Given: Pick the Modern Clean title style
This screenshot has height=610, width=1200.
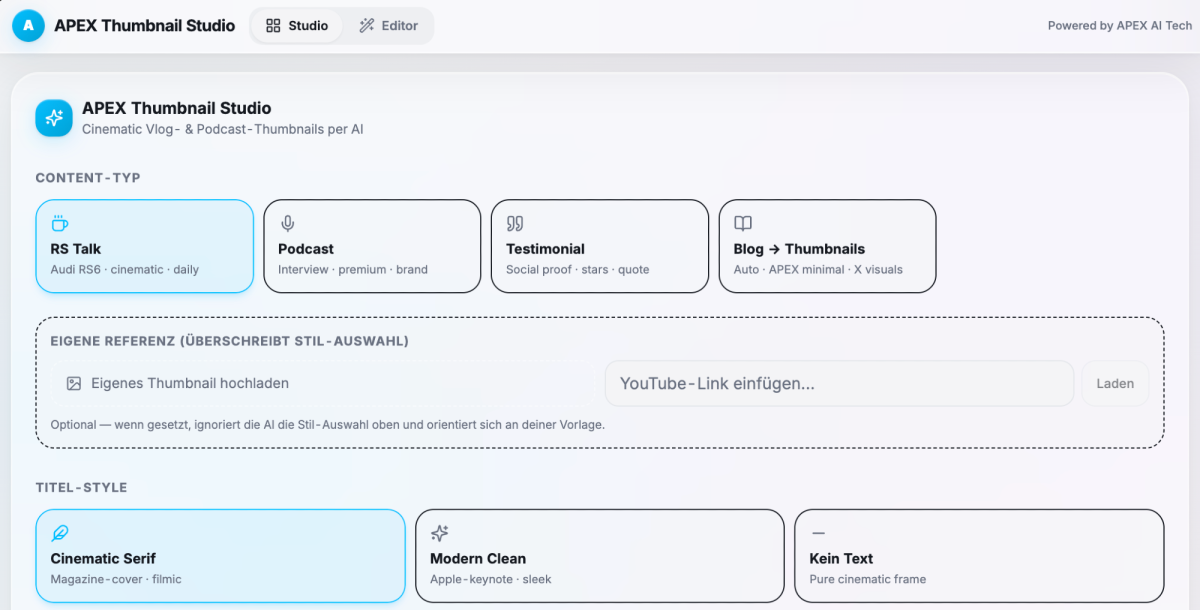Looking at the screenshot, I should point(600,556).
